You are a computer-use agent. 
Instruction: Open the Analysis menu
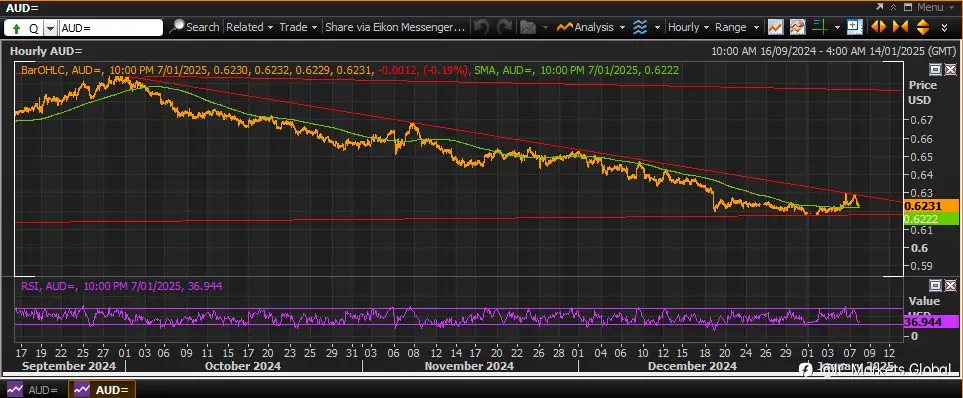click(591, 27)
